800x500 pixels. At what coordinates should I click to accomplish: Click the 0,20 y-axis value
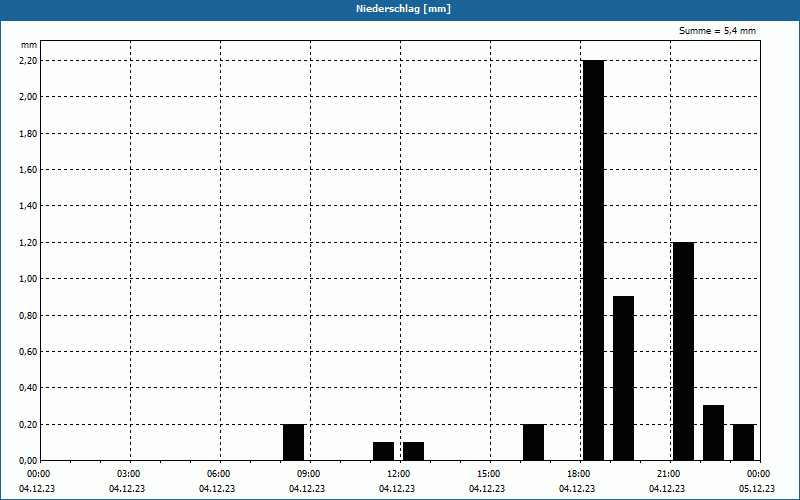[x=28, y=425]
